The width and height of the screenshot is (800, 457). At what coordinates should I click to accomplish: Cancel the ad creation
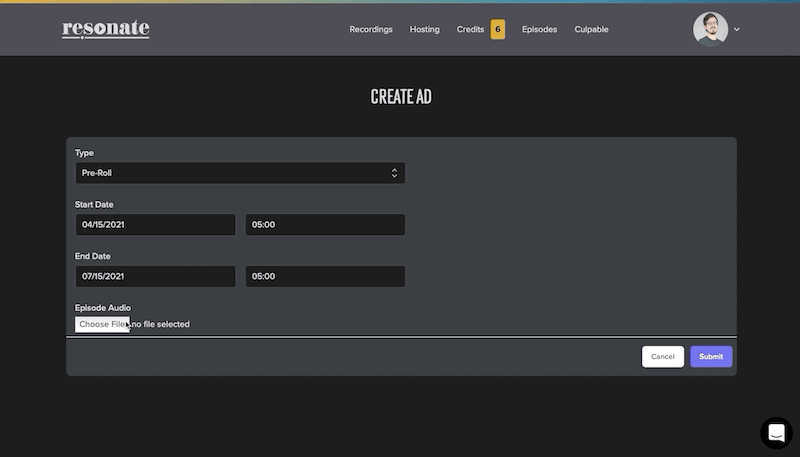point(663,357)
